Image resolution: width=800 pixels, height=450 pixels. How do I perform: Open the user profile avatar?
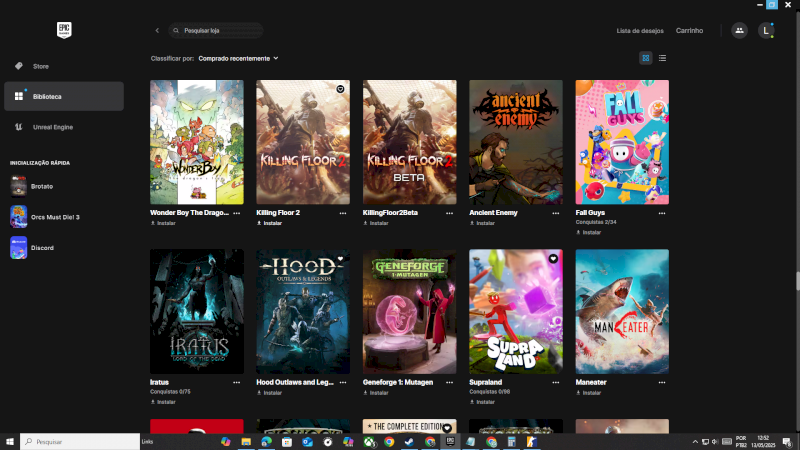766,31
